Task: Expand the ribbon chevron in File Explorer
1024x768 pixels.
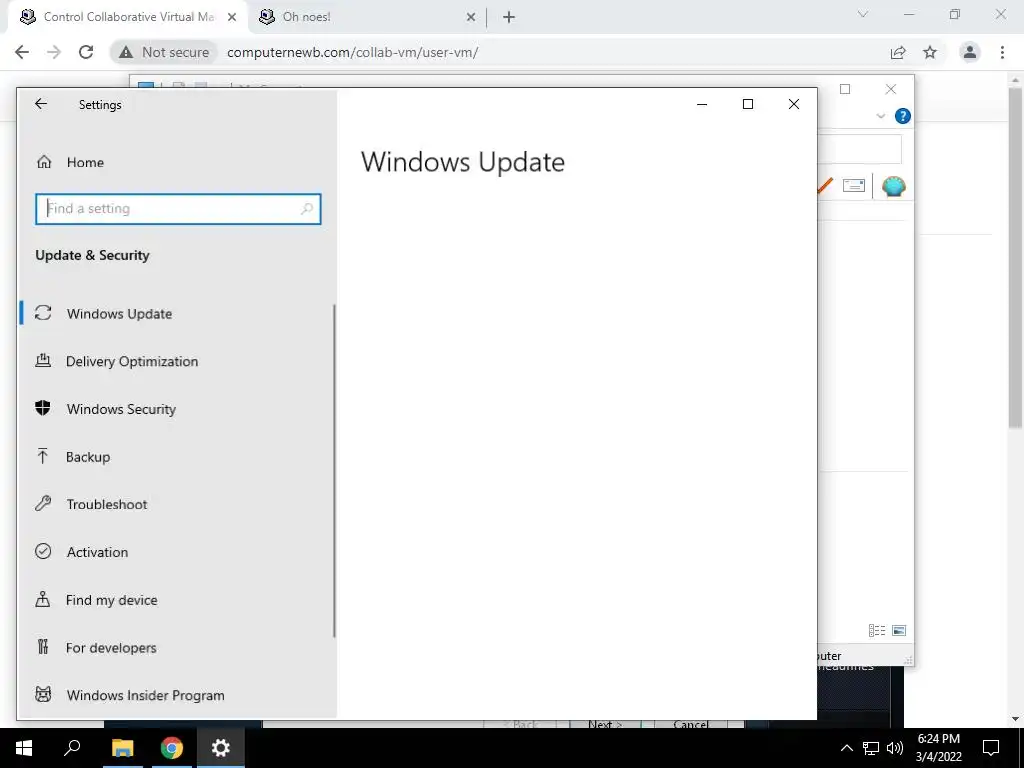Action: tap(880, 116)
